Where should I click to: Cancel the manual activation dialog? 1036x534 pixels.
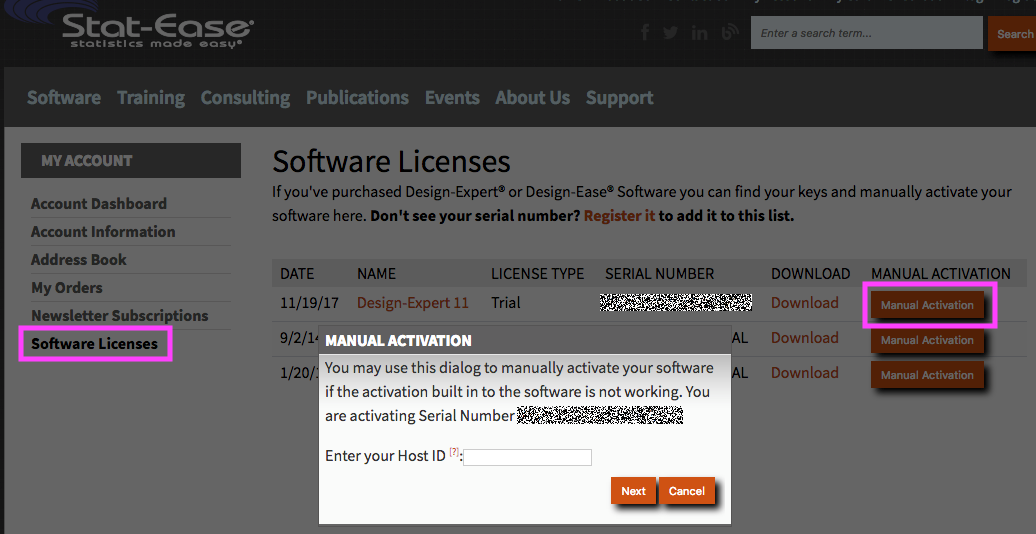tap(686, 491)
